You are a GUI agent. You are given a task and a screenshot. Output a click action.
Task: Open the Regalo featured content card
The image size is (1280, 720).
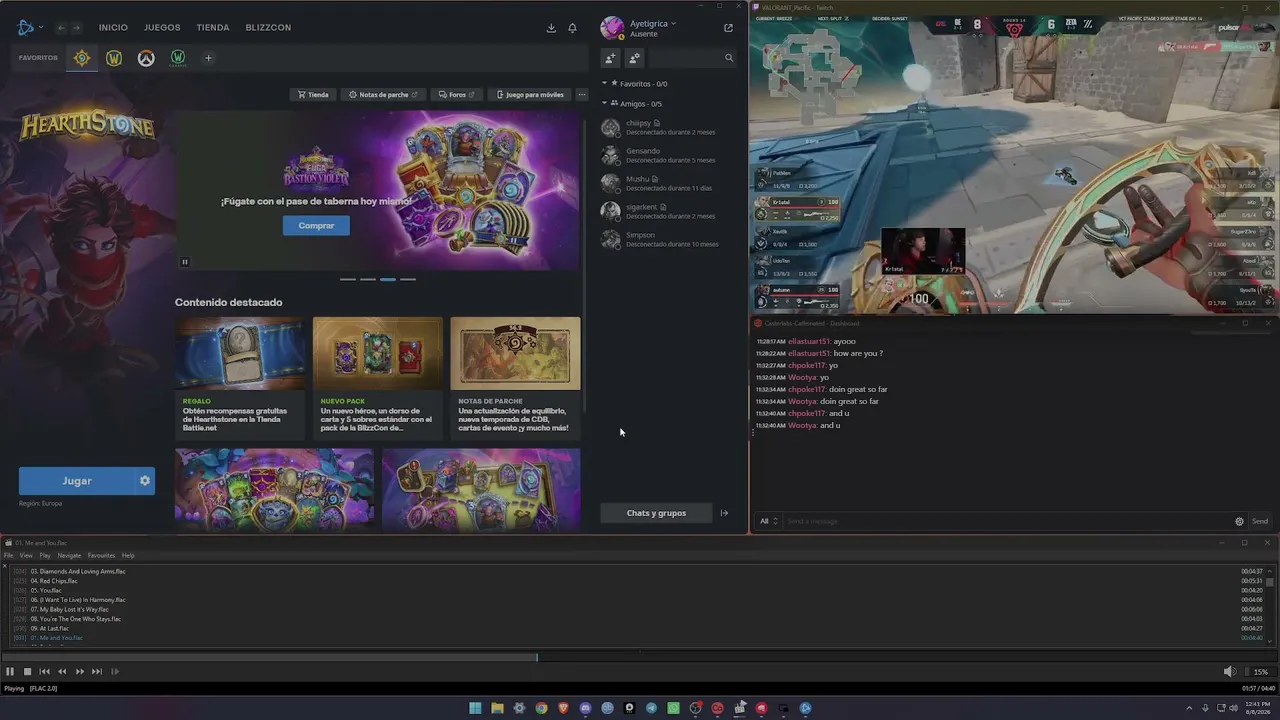(x=240, y=377)
